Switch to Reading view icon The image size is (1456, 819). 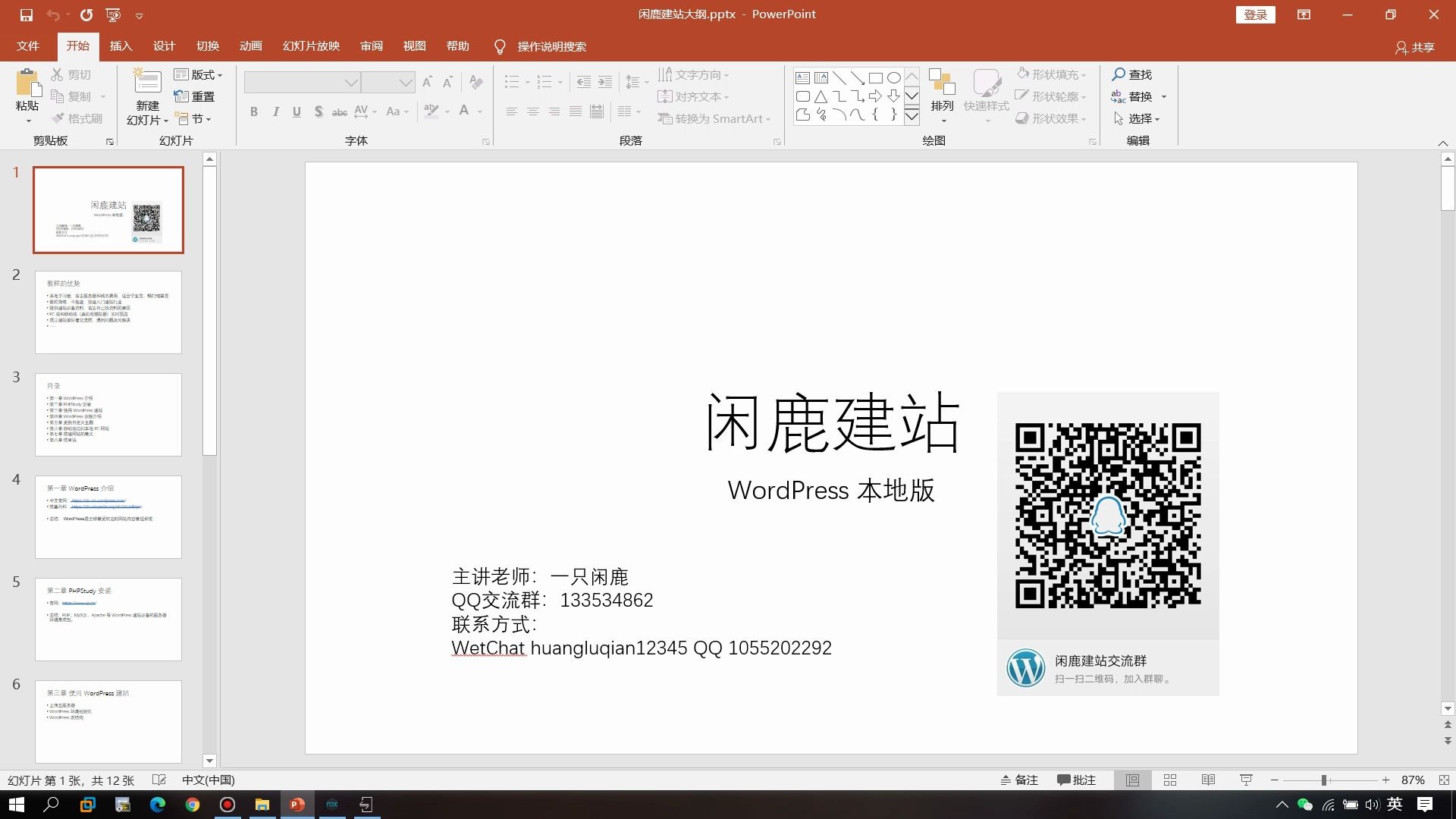[x=1208, y=780]
